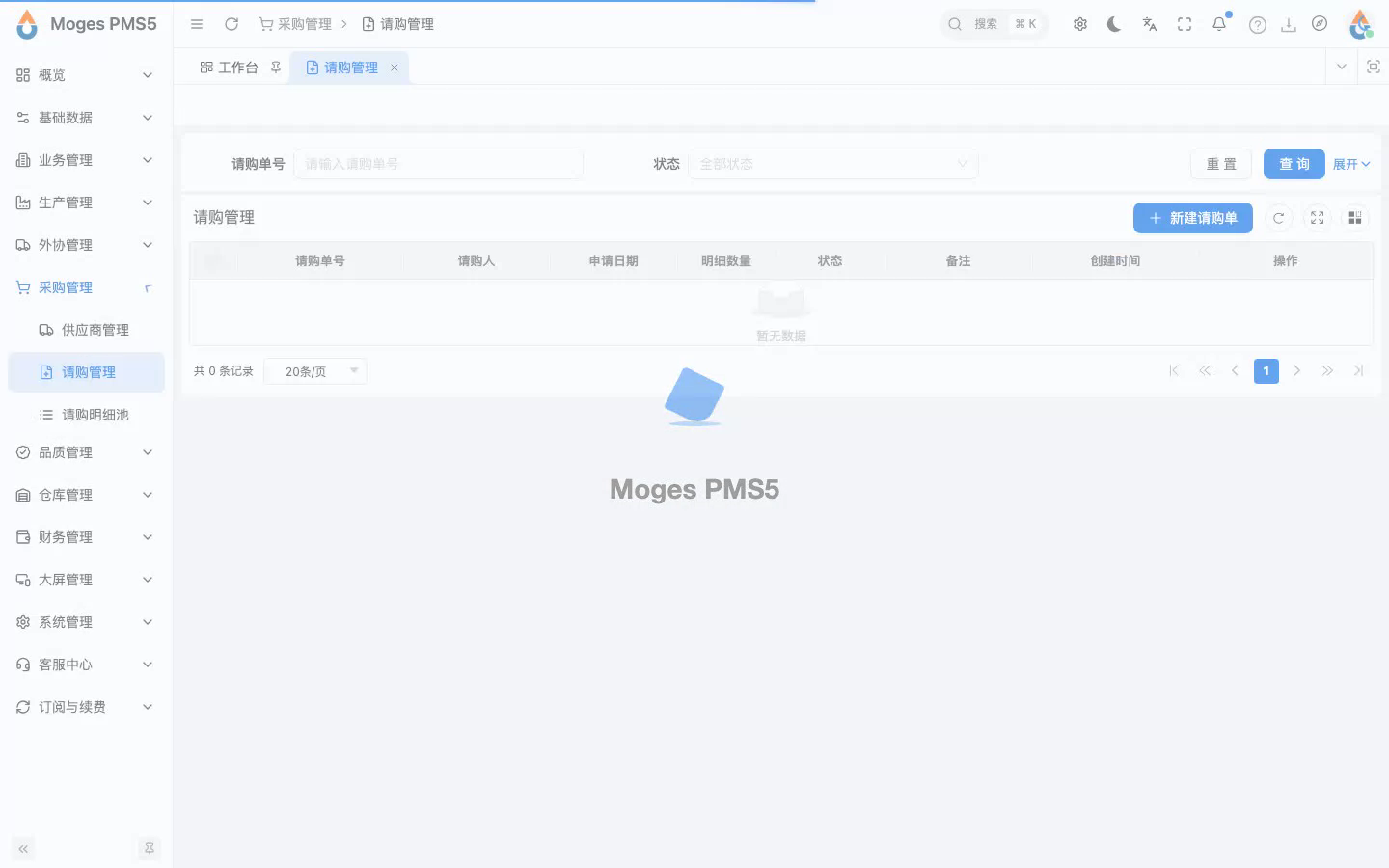Open the 状态 dropdown
This screenshot has height=868, width=1389.
(x=832, y=164)
